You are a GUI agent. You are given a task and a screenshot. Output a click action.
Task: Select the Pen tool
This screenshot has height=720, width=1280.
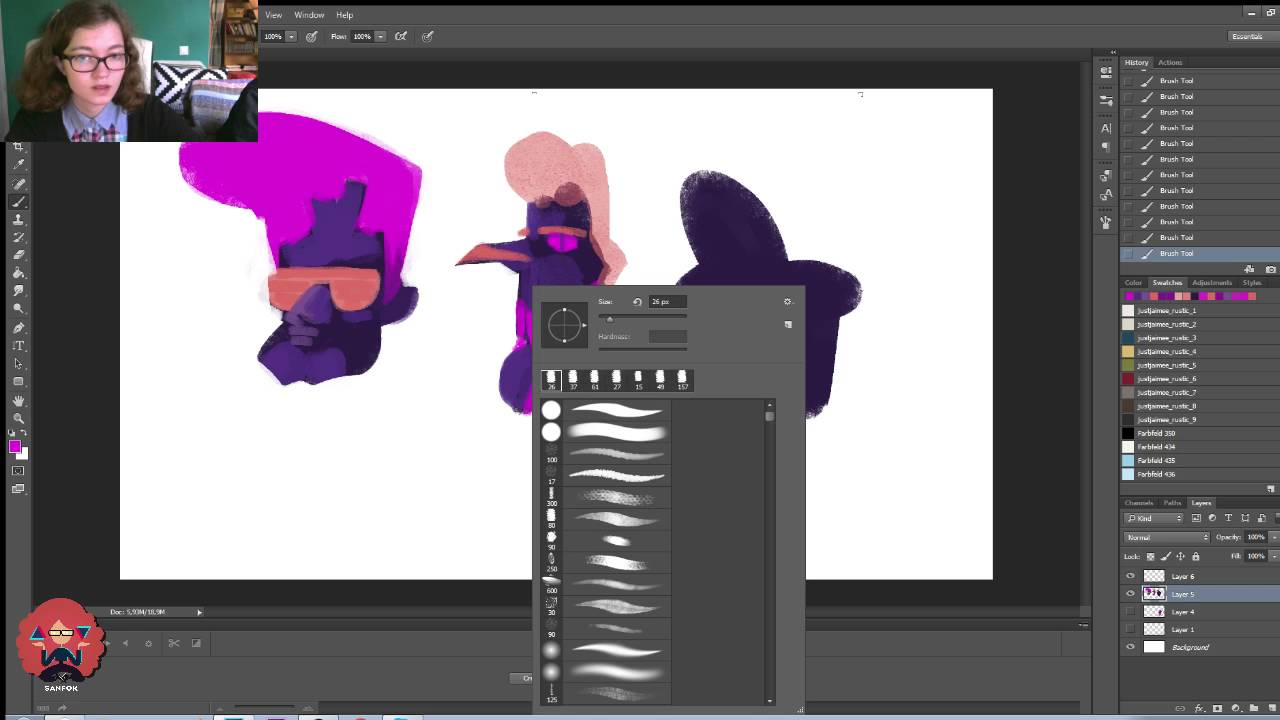(x=18, y=327)
